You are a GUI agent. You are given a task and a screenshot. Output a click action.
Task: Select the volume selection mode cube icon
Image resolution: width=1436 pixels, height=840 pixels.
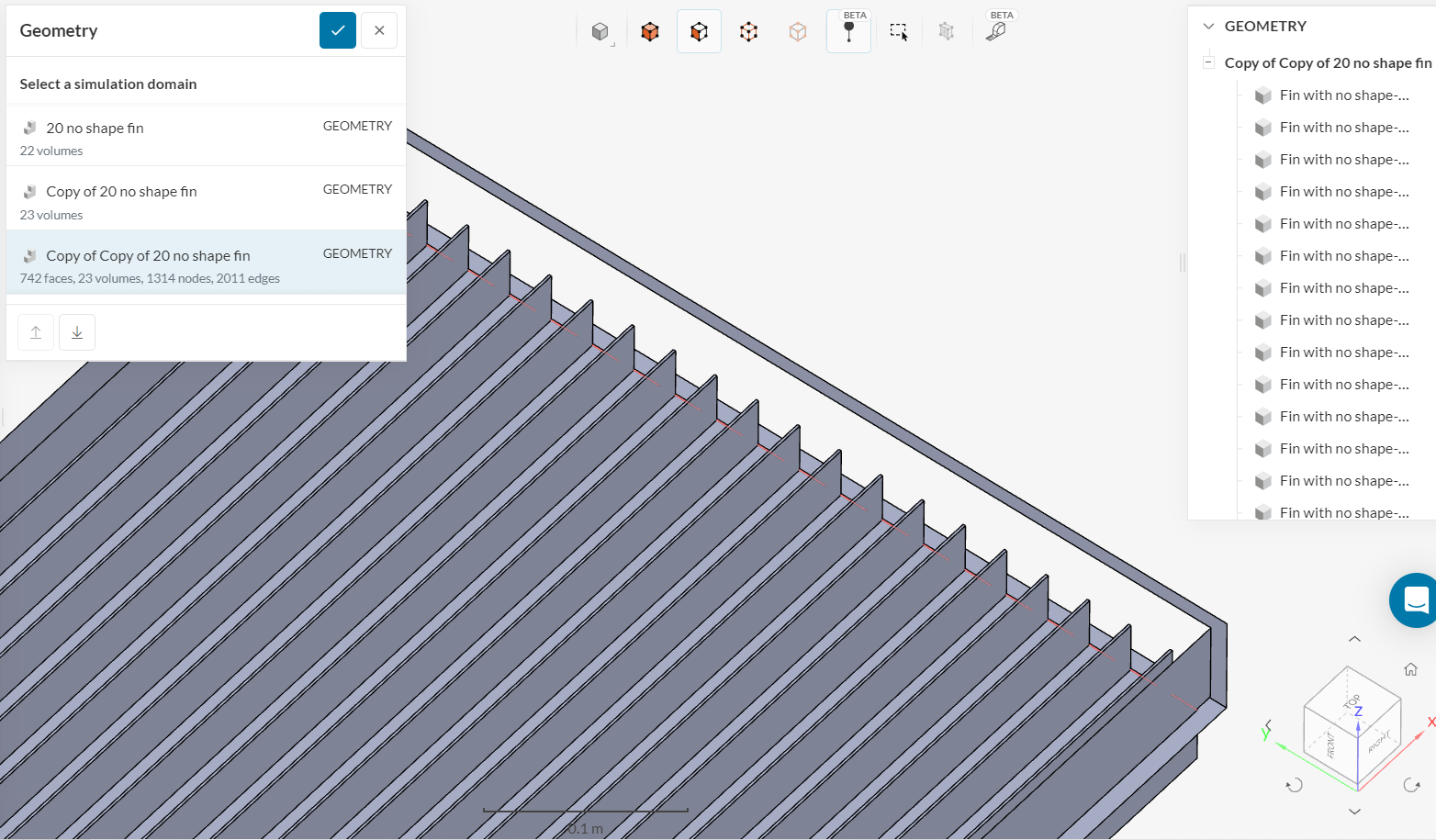650,30
